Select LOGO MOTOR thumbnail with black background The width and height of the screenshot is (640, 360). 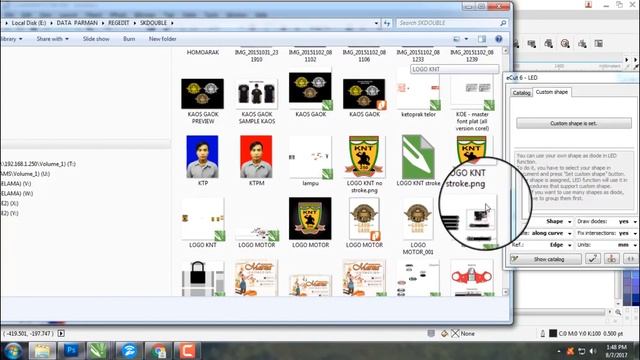pos(310,219)
